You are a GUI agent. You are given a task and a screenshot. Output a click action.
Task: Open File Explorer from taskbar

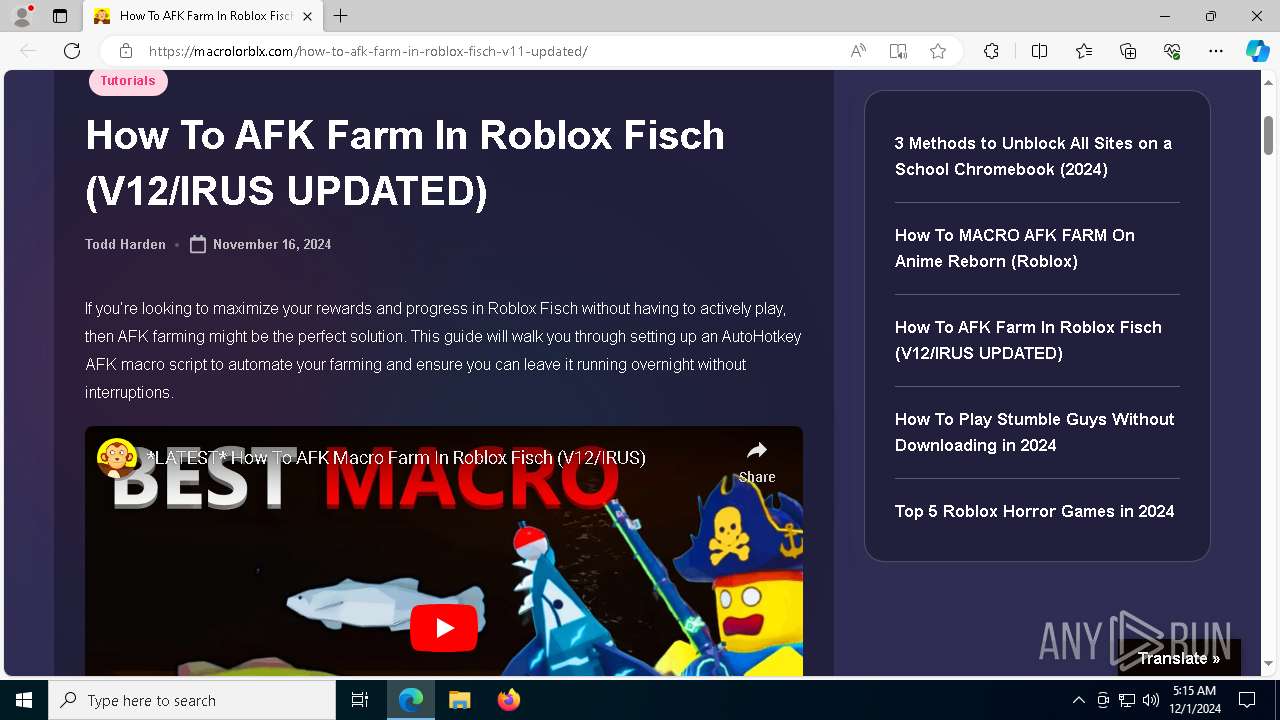tap(459, 700)
